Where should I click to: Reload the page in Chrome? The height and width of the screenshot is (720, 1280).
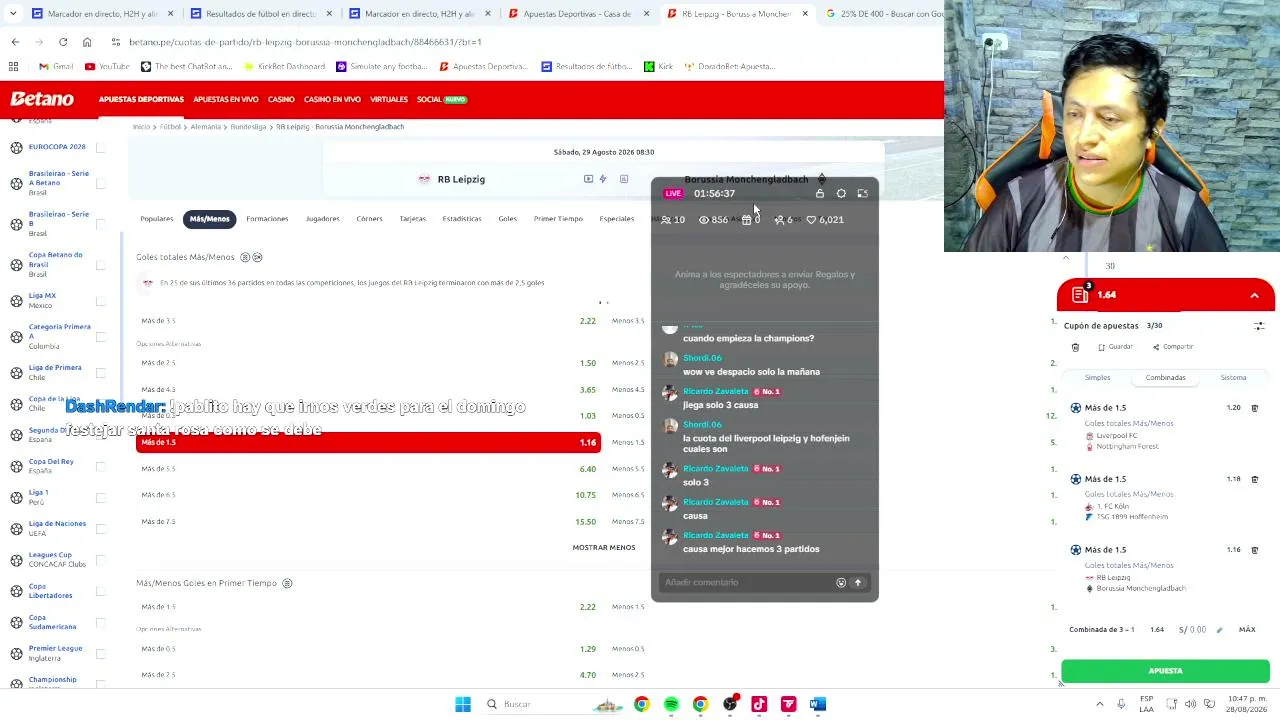(x=63, y=42)
